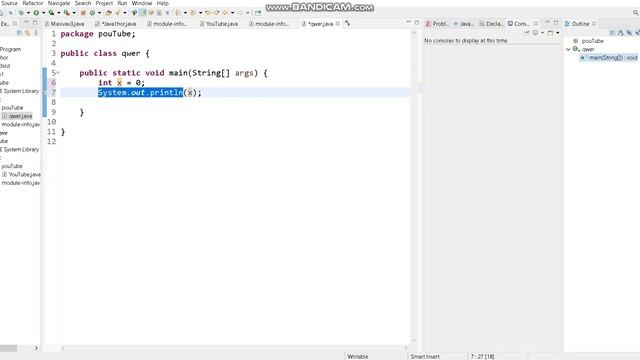This screenshot has height=360, width=640.
Task: Open Display Selected Console dropdown
Action: point(542,33)
